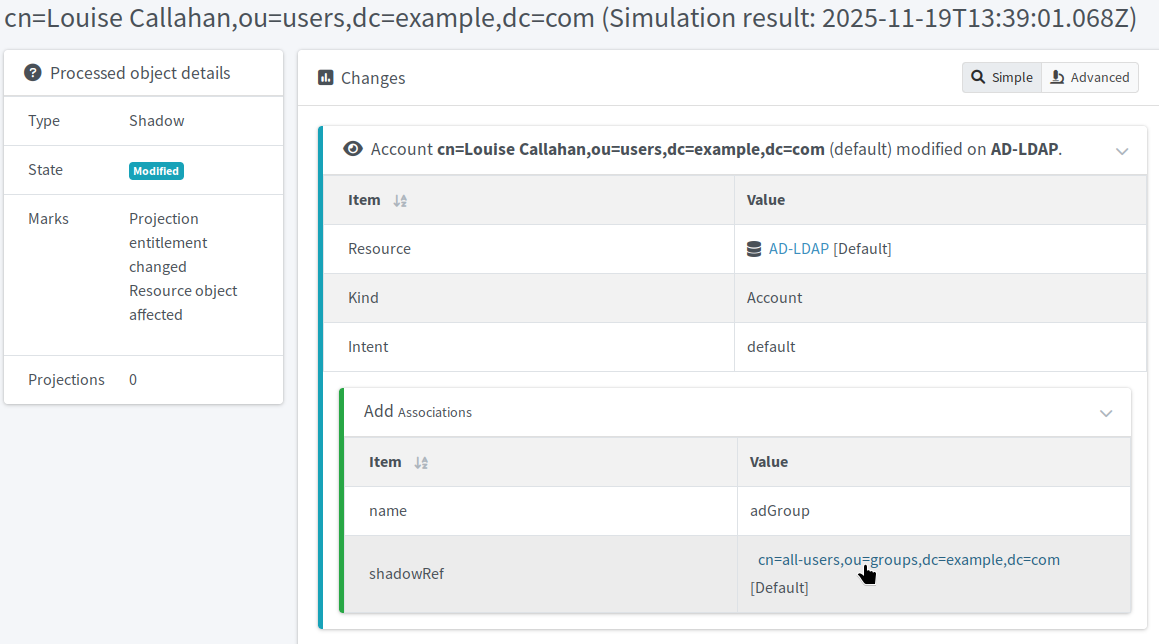This screenshot has height=644, width=1159.
Task: Click the database icon beside AD-LDAP value
Action: (754, 249)
